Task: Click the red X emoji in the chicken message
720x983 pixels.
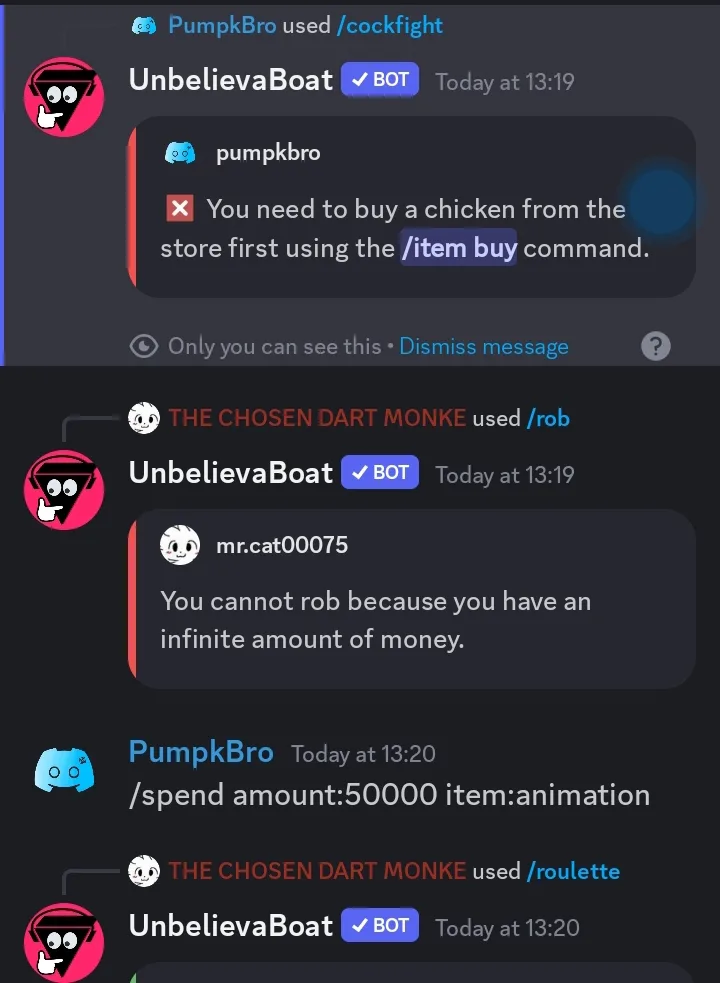Action: [x=180, y=209]
